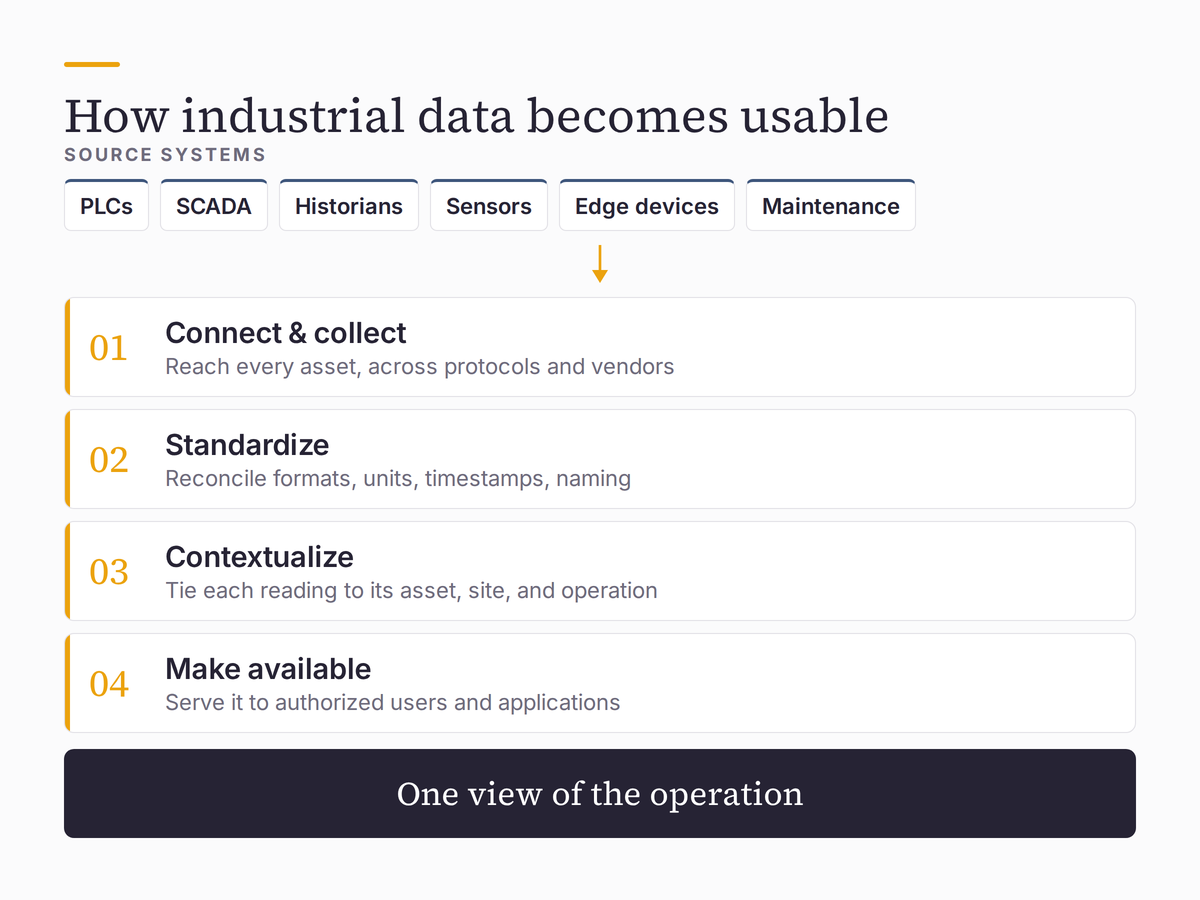Select the Sensors chip
Image resolution: width=1200 pixels, height=900 pixels.
pos(489,205)
